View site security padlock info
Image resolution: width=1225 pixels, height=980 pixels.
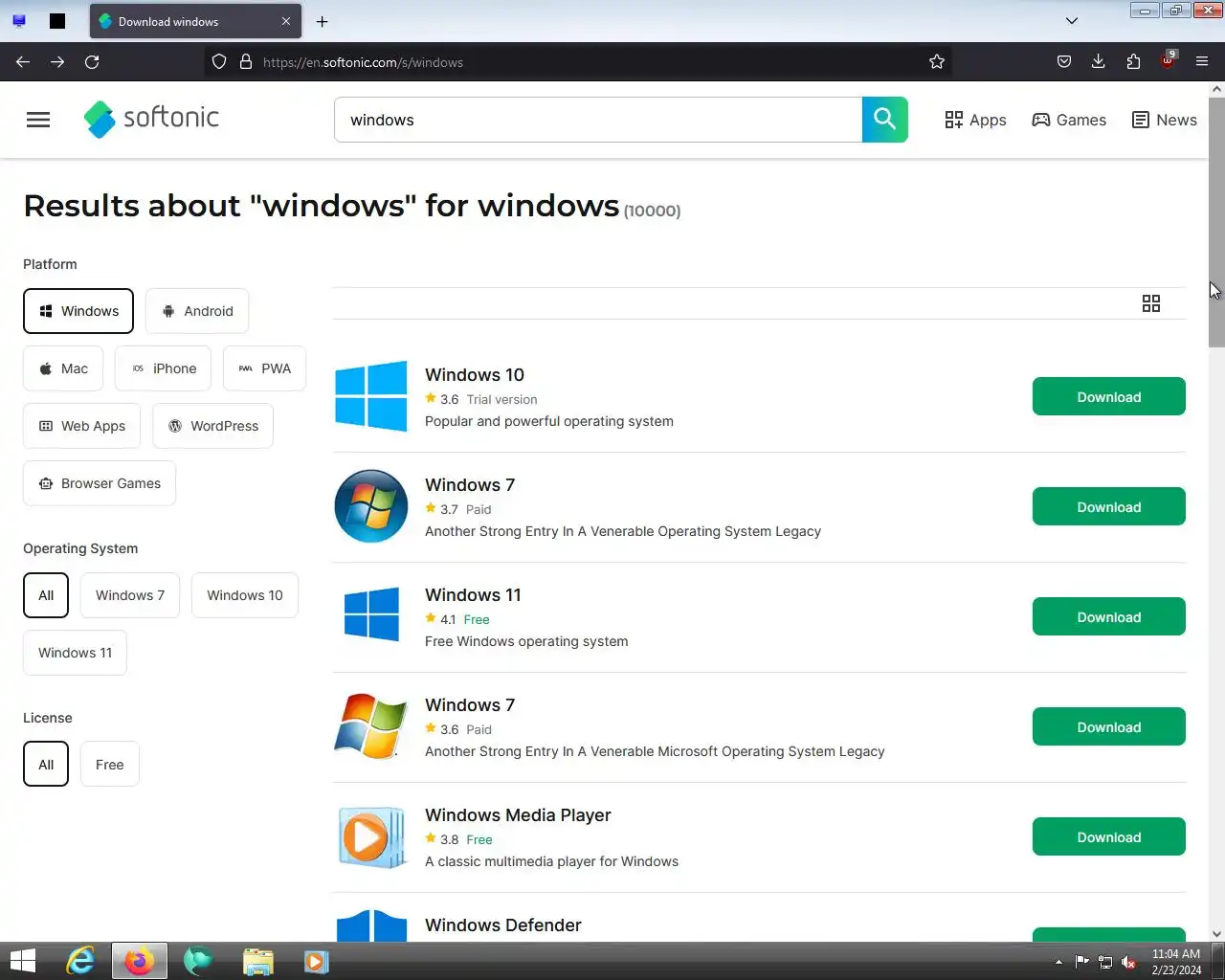[x=246, y=62]
